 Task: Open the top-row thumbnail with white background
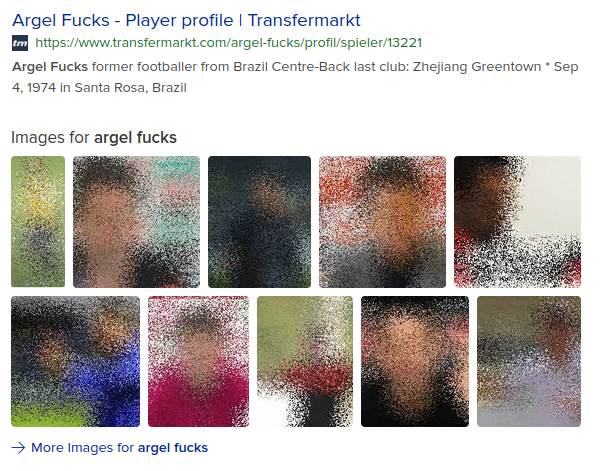517,222
